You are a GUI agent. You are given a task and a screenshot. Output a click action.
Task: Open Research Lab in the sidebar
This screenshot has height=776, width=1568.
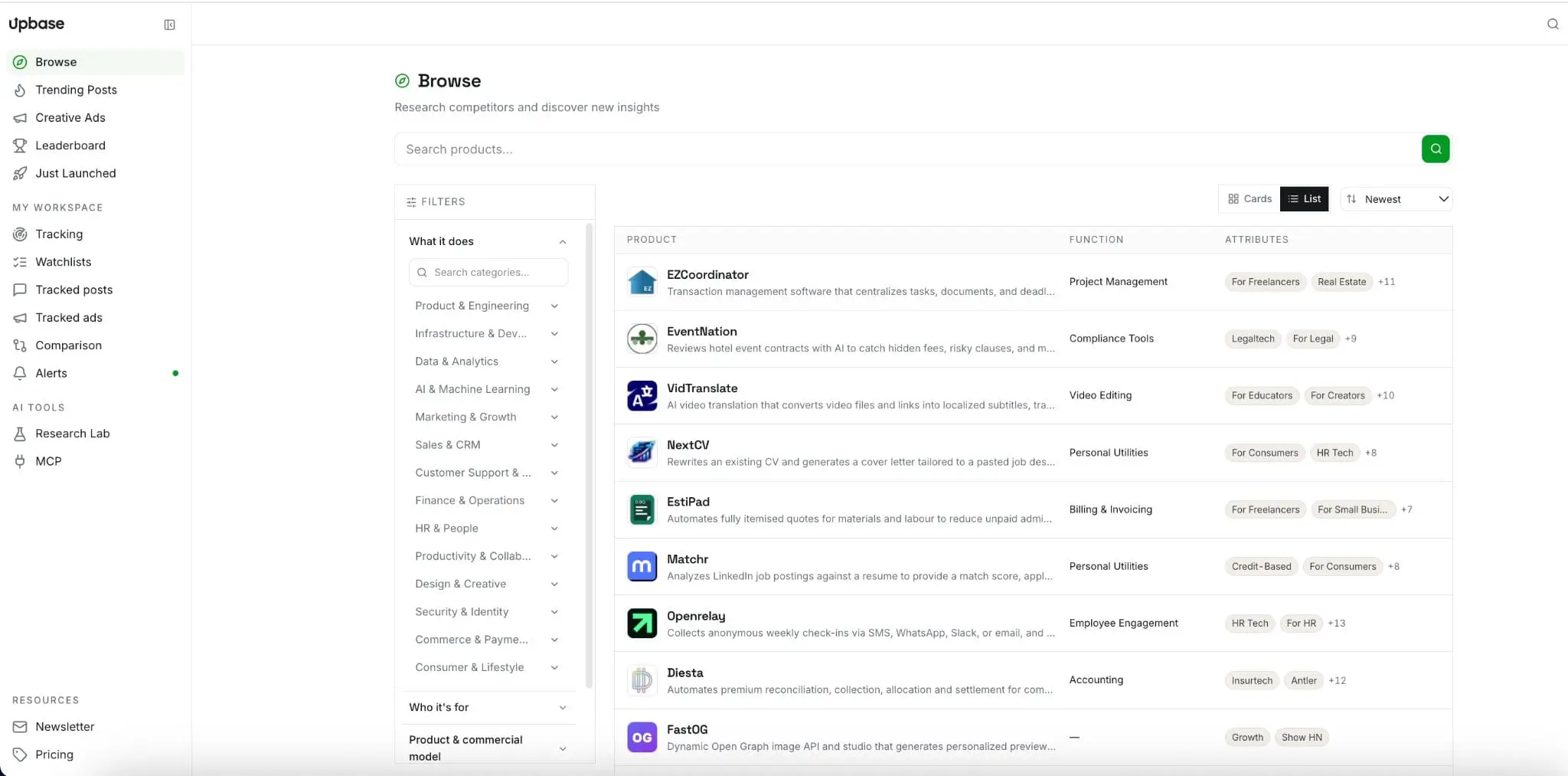point(95,434)
